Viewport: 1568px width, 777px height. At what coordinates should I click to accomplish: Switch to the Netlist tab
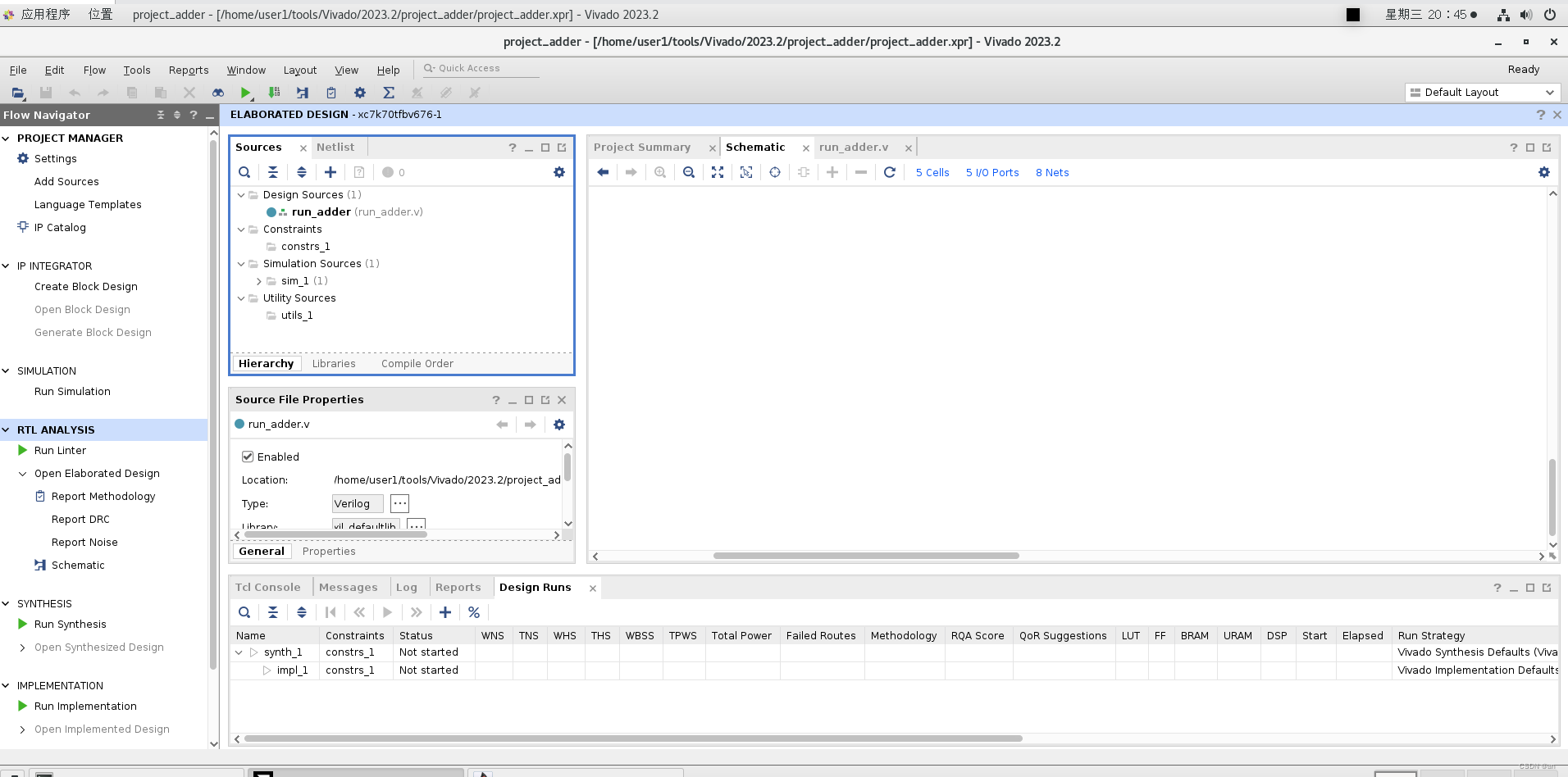[335, 148]
